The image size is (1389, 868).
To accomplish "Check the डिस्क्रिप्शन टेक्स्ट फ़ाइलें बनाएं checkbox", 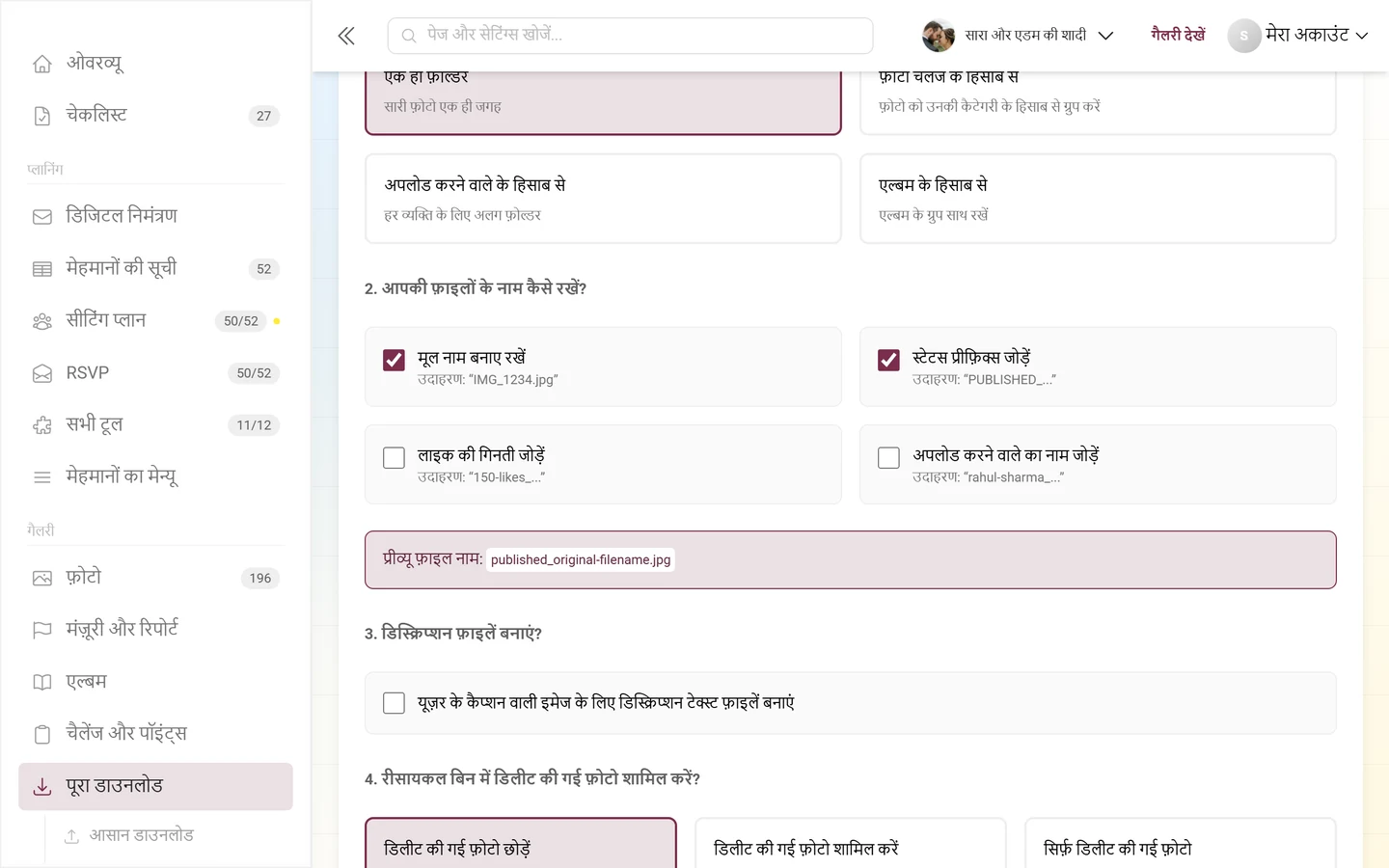I will tap(394, 703).
